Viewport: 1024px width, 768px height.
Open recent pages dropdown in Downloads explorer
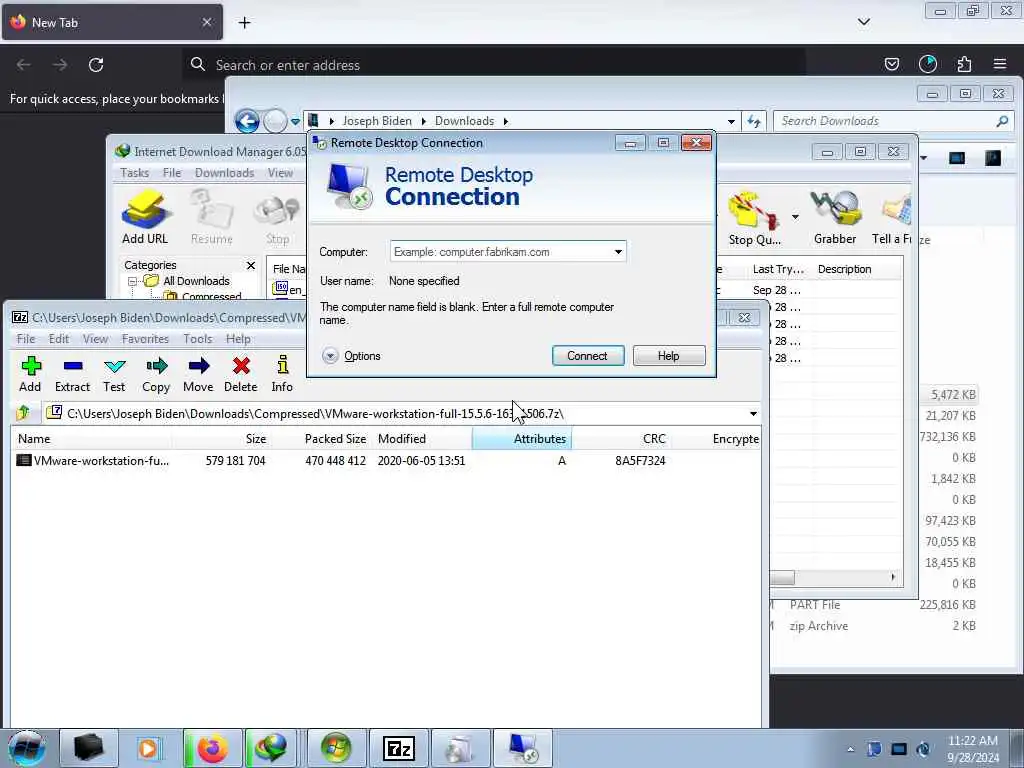point(295,121)
